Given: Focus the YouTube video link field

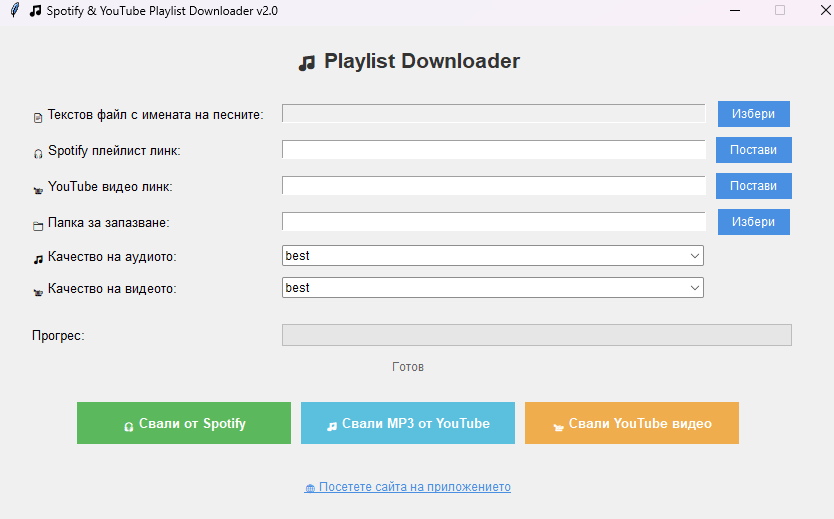Looking at the screenshot, I should tap(494, 186).
